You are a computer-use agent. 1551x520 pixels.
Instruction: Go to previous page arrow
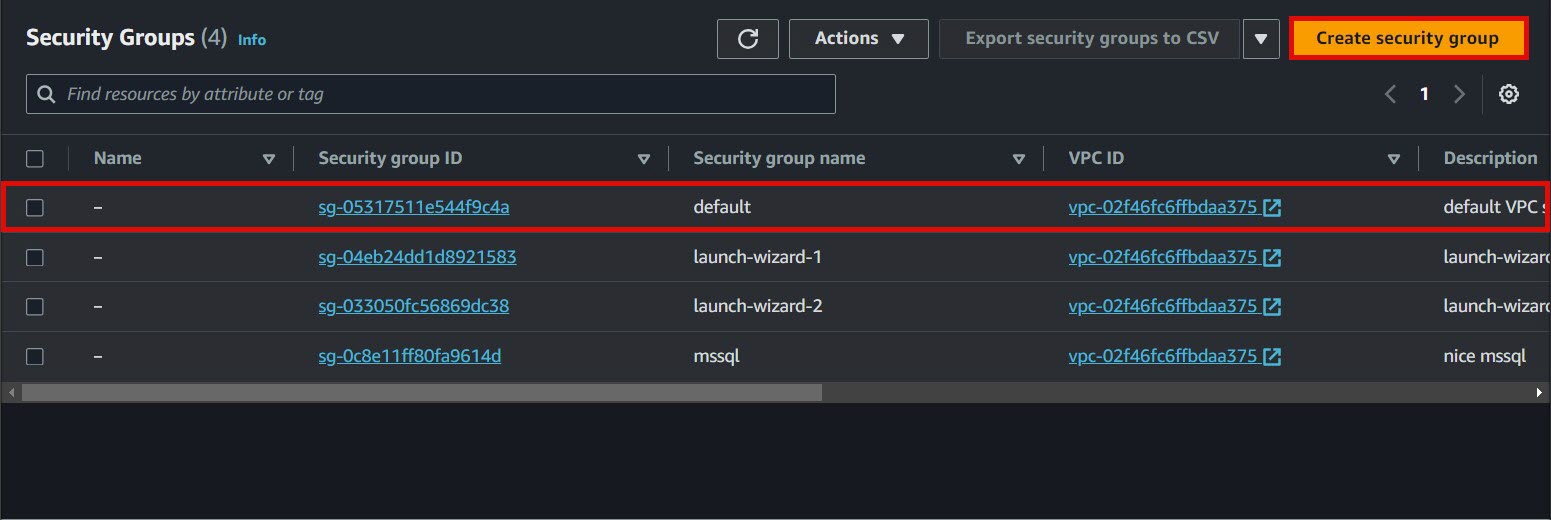[x=1390, y=94]
